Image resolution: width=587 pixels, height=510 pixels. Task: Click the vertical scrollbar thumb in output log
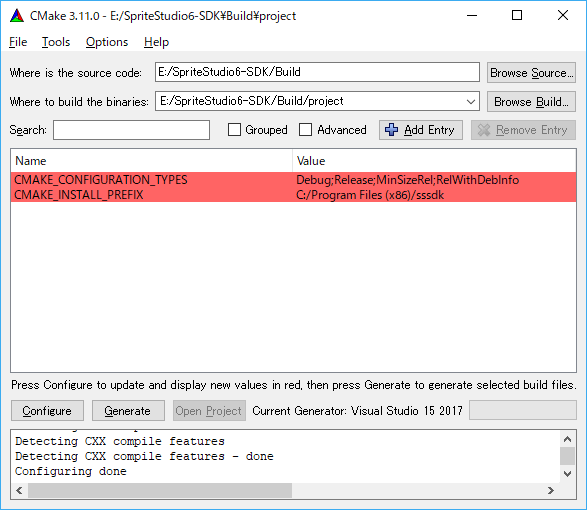coord(568,456)
